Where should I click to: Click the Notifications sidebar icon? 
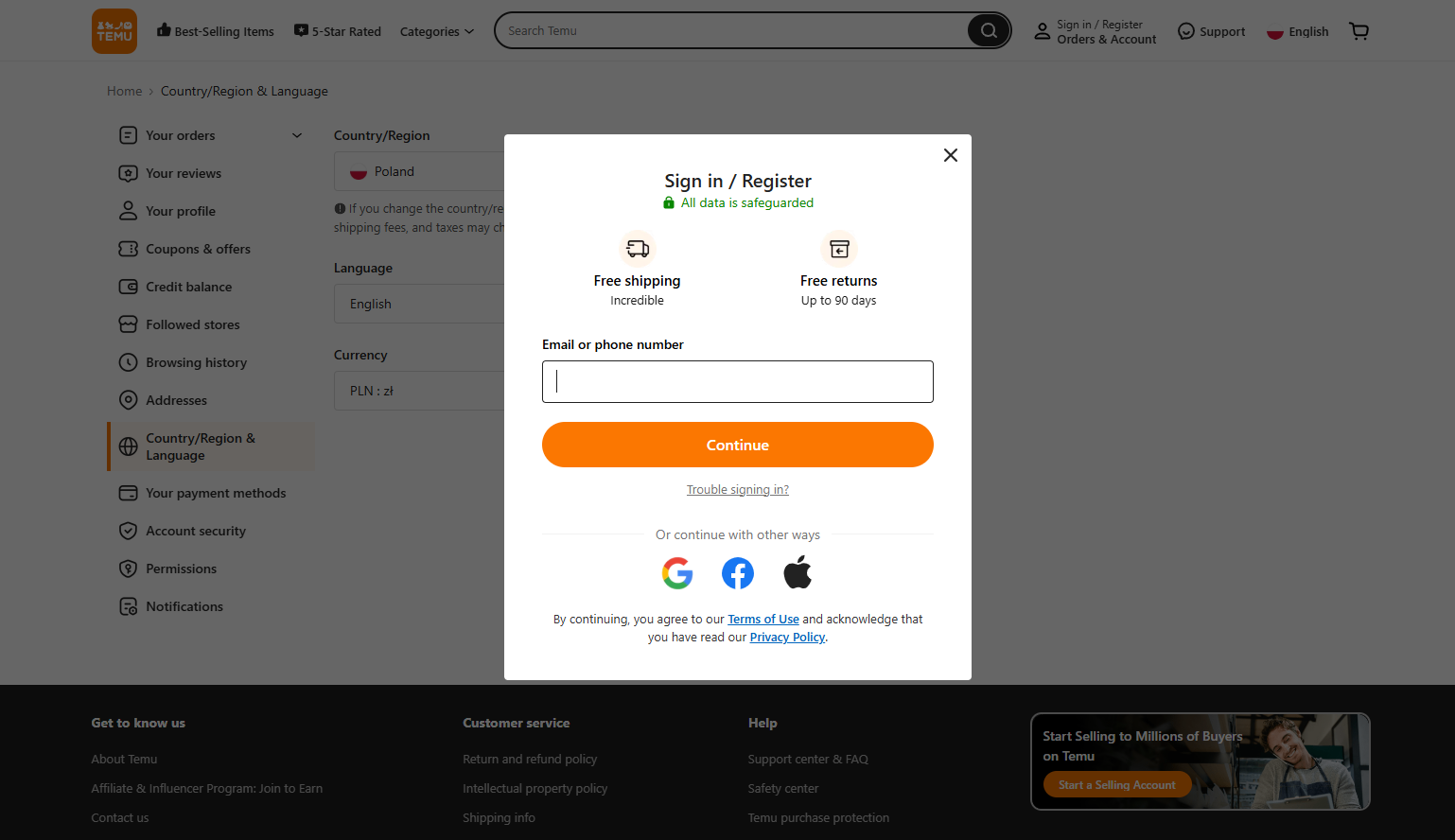[128, 606]
